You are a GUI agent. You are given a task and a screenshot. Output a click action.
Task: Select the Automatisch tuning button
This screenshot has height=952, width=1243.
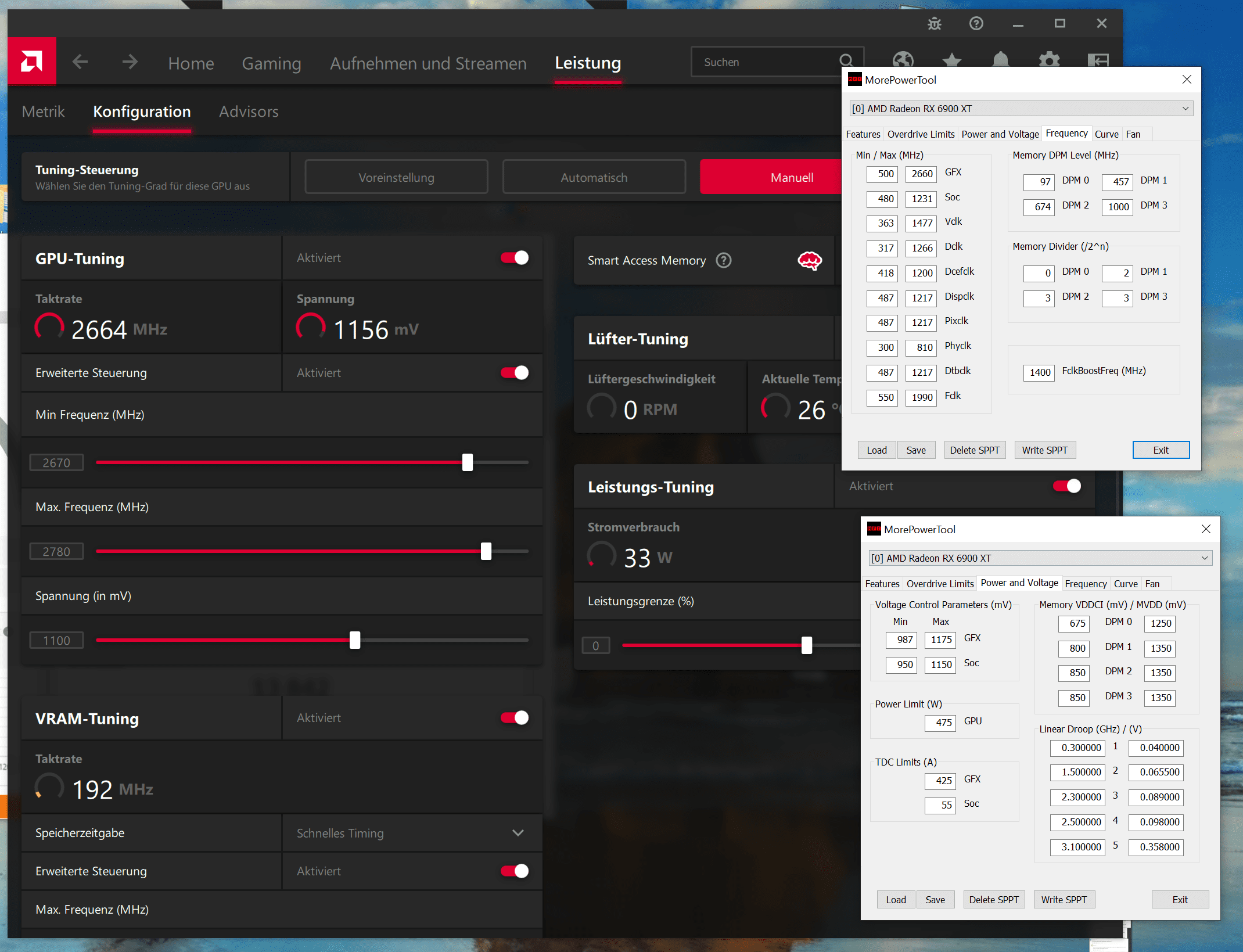click(x=594, y=177)
